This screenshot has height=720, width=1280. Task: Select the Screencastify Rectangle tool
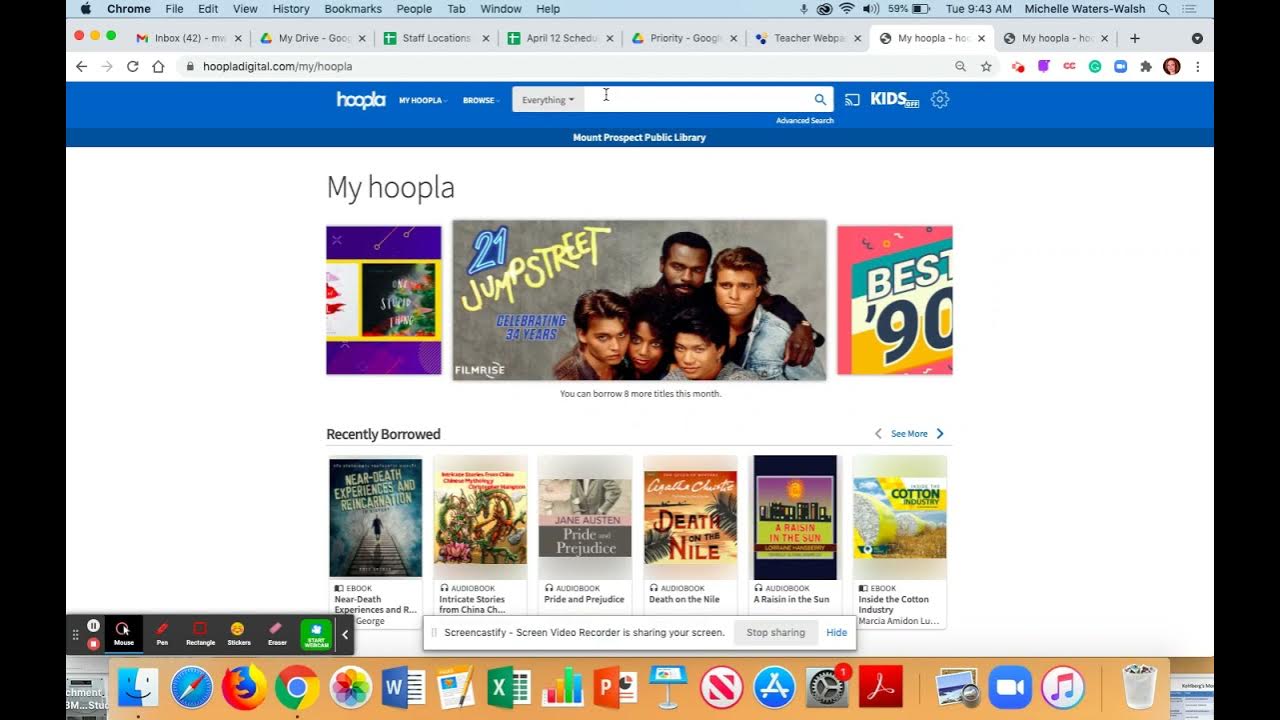coord(200,633)
